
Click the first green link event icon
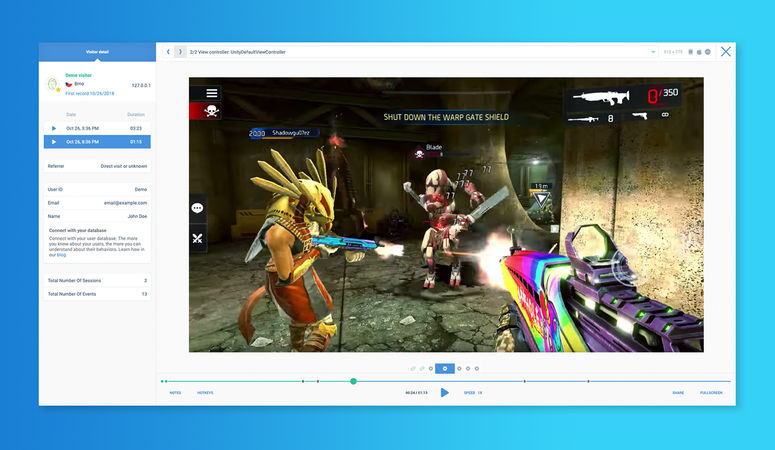(413, 368)
